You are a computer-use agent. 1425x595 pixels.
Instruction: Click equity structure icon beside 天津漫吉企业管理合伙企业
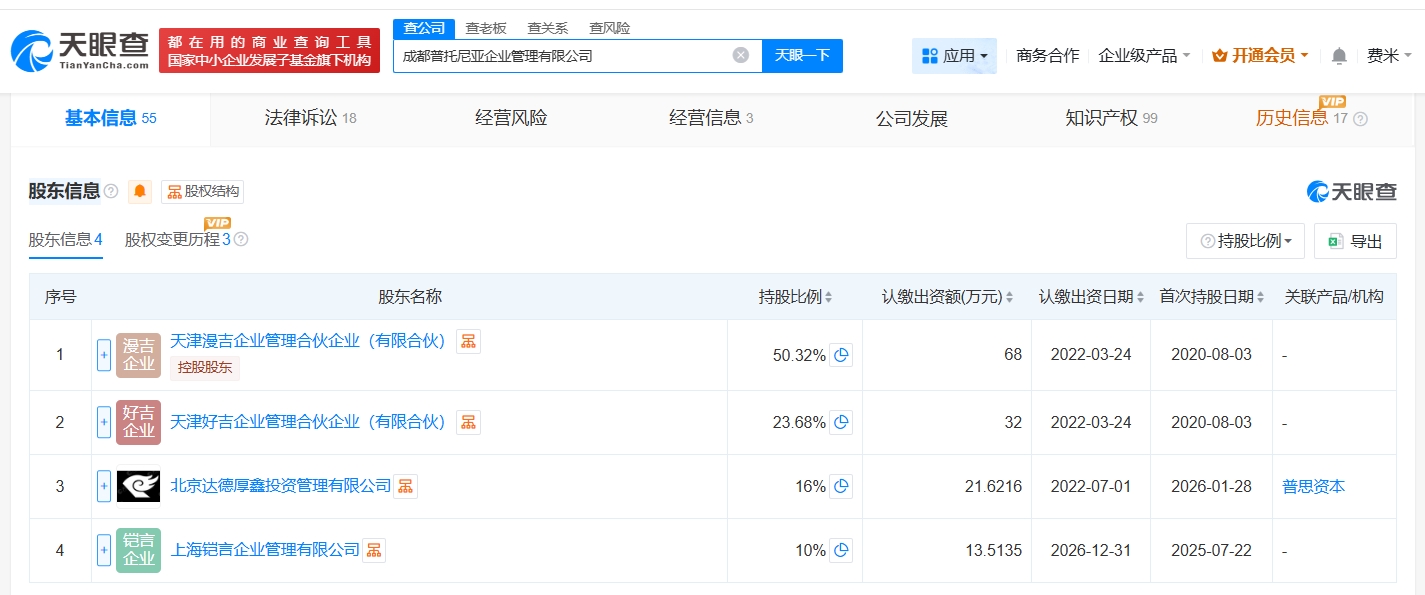pyautogui.click(x=468, y=341)
